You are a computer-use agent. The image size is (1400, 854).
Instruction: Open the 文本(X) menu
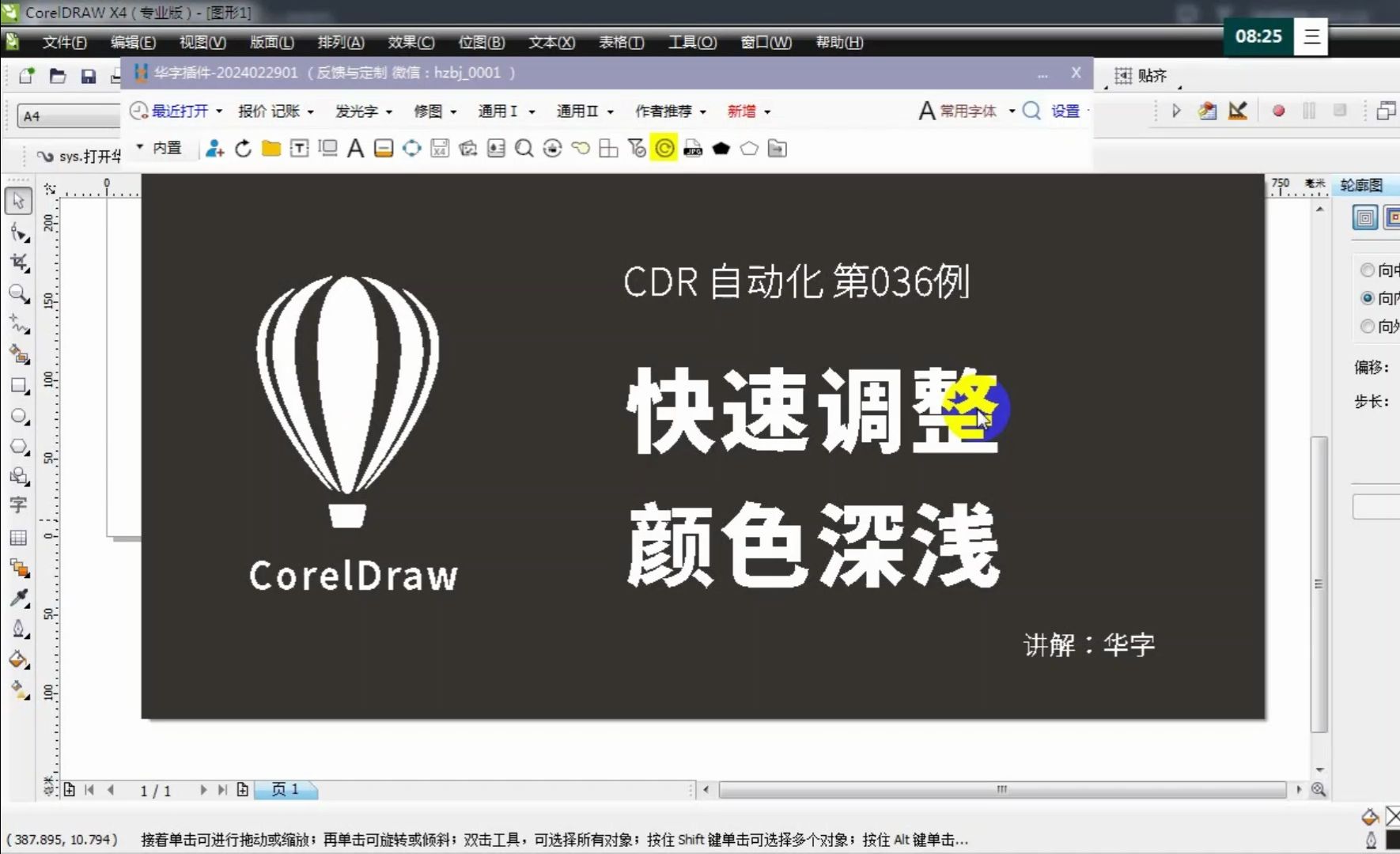551,43
